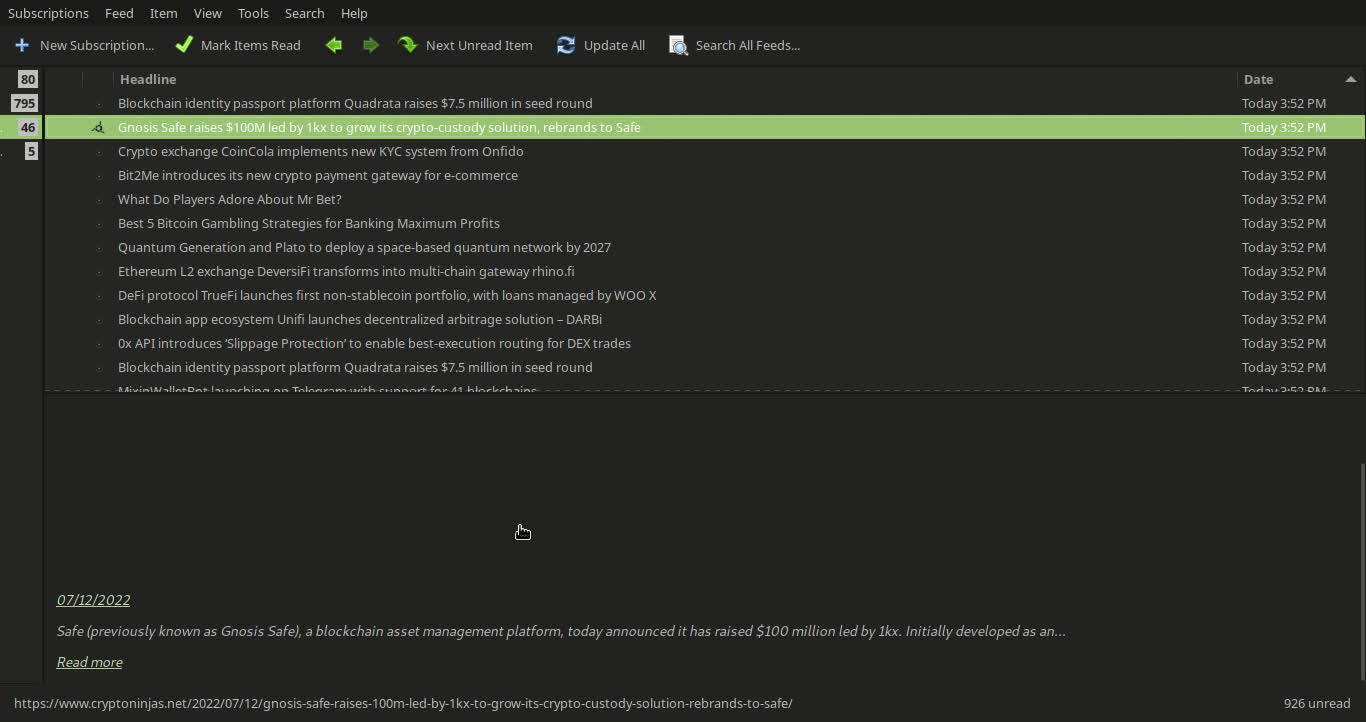Select the Best 5 Bitcoin Gambling Strategies headline
This screenshot has width=1366, height=722.
pyautogui.click(x=309, y=223)
